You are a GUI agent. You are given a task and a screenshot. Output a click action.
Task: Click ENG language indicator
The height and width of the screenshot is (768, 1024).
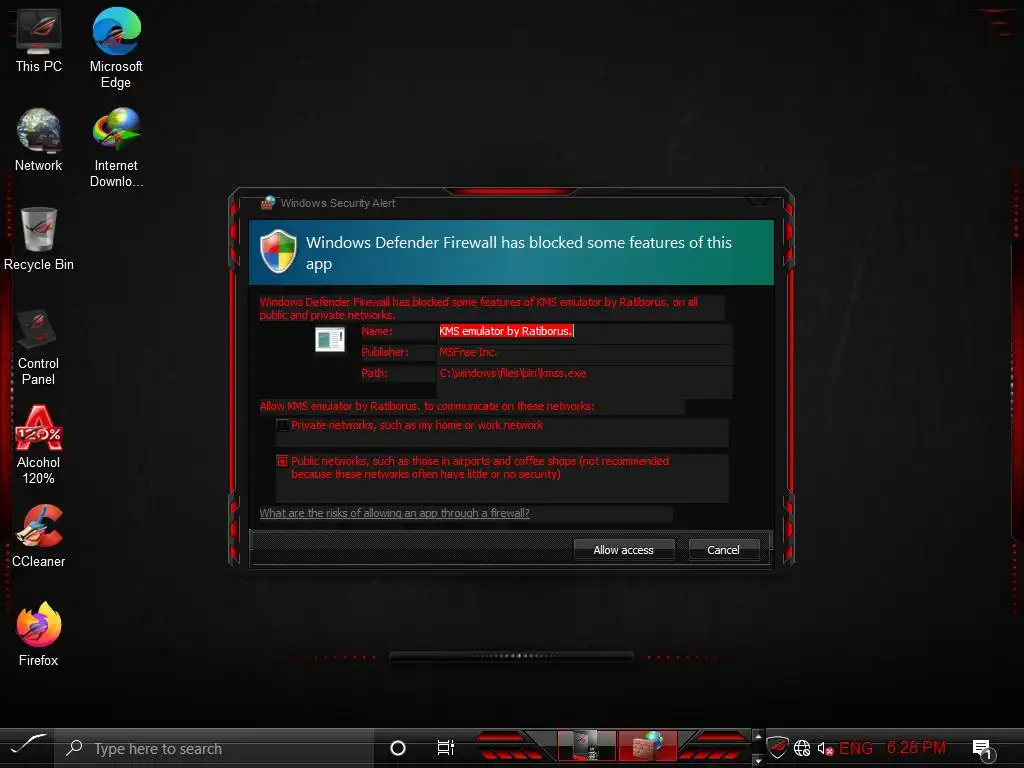[x=856, y=748]
